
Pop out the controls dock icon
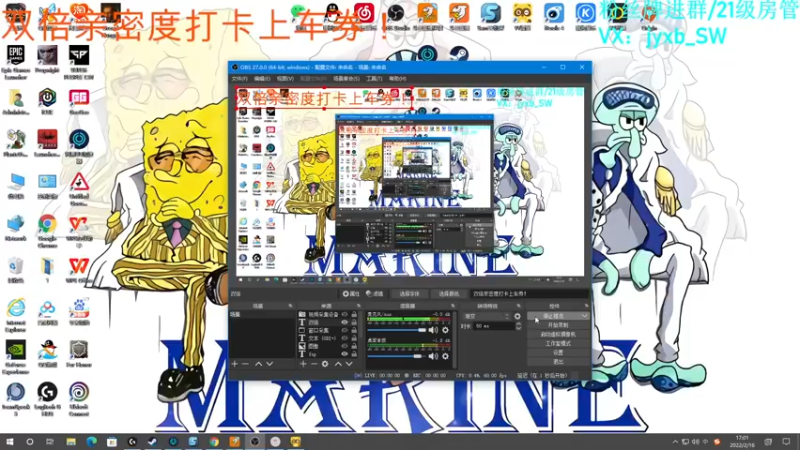pyautogui.click(x=586, y=306)
